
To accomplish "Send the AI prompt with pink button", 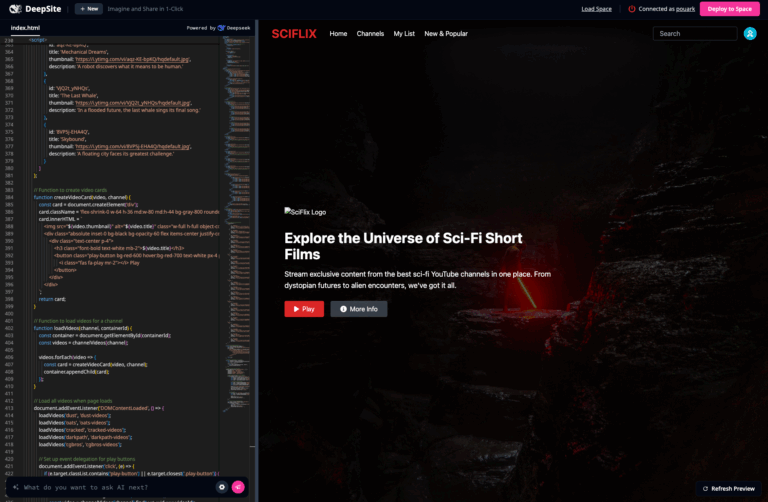I will pos(238,487).
